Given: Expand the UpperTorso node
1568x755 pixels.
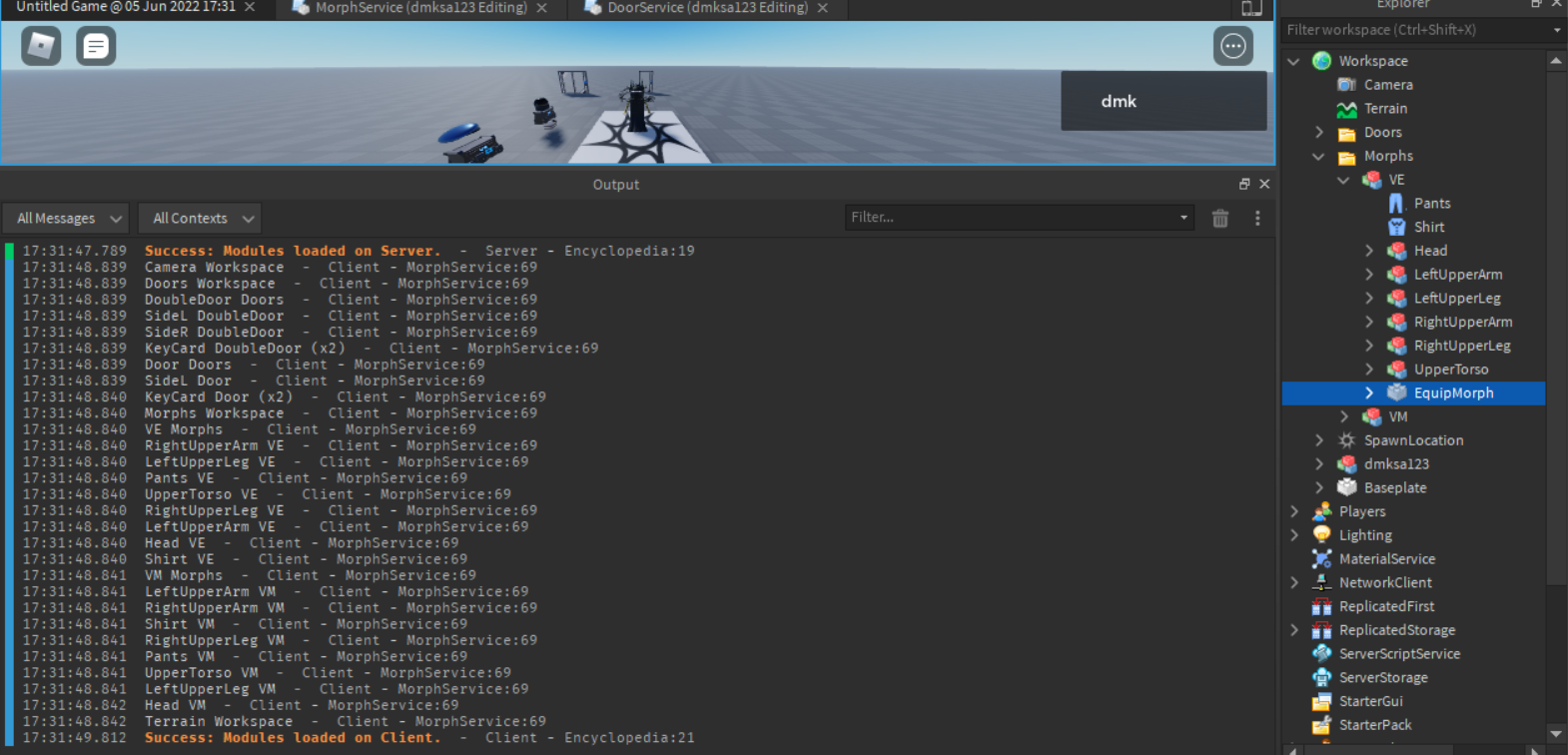Looking at the screenshot, I should tap(1369, 370).
